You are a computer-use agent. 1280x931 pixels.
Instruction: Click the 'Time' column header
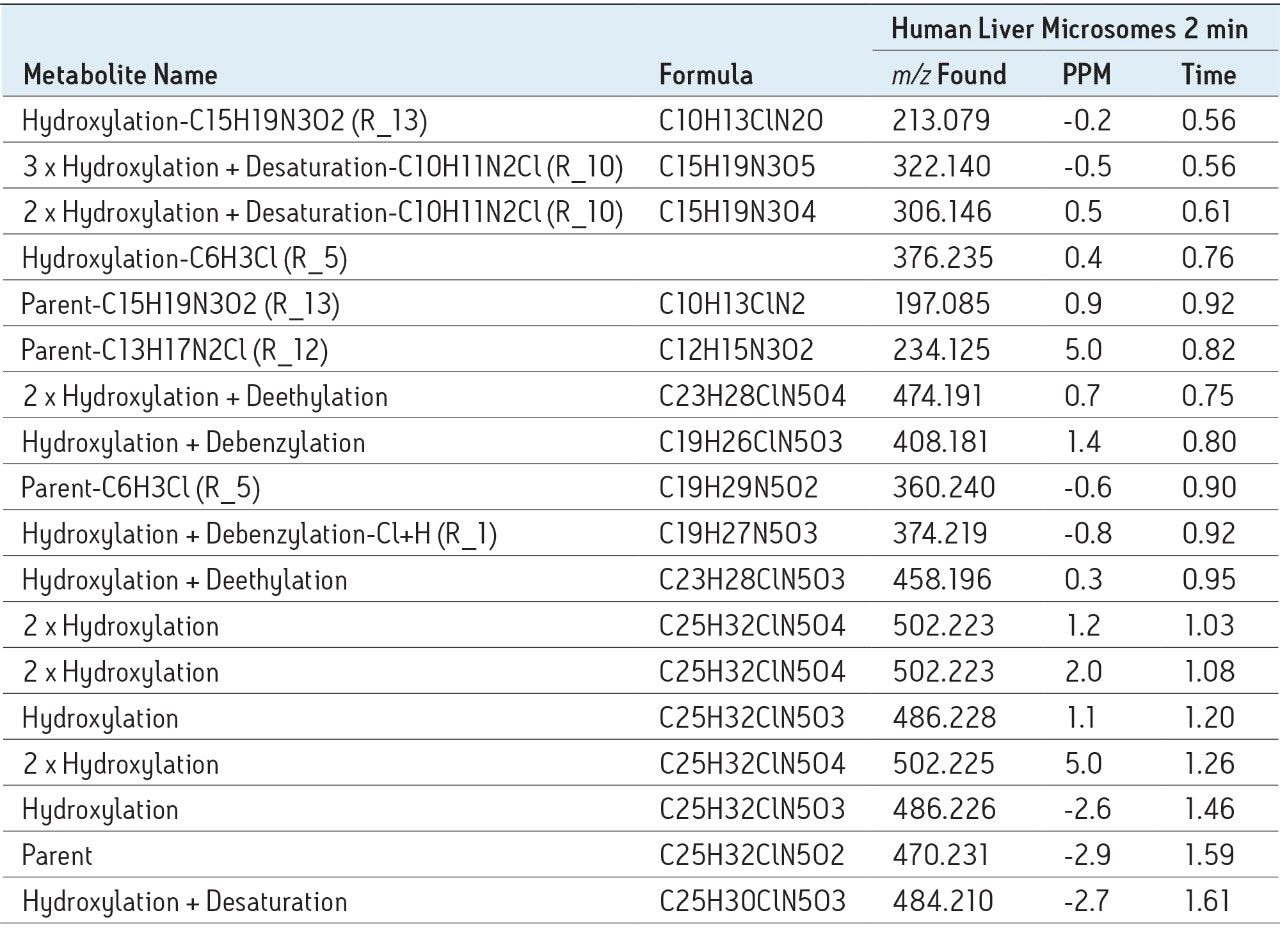tap(1208, 75)
